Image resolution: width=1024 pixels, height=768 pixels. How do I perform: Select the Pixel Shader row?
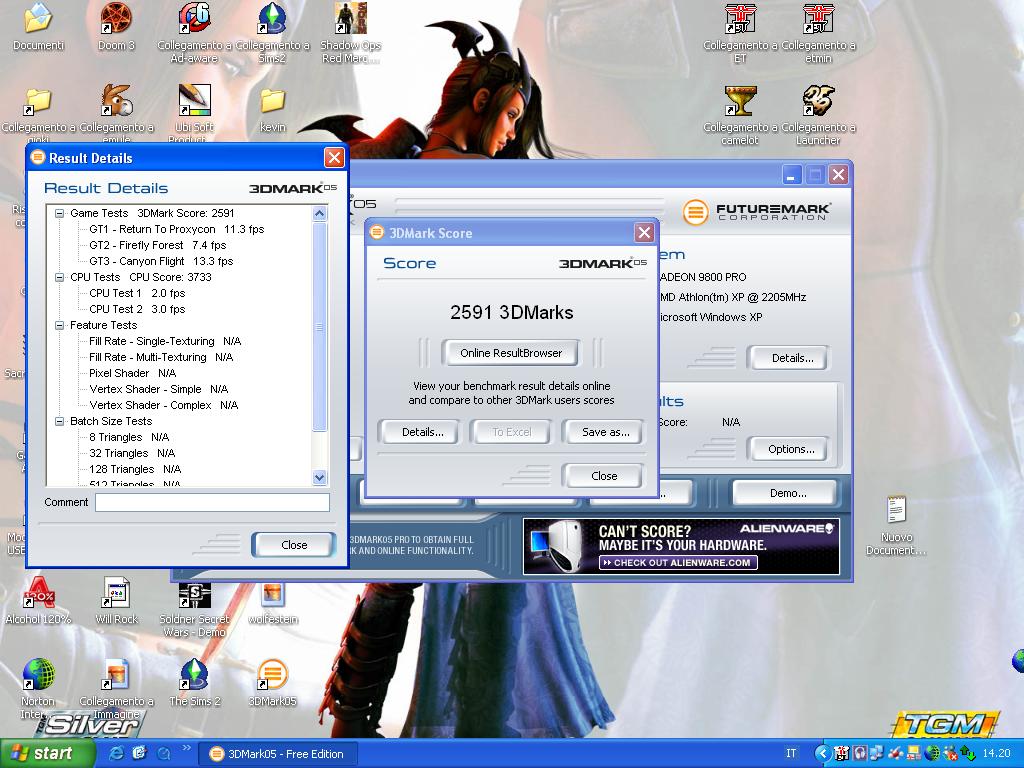click(133, 373)
